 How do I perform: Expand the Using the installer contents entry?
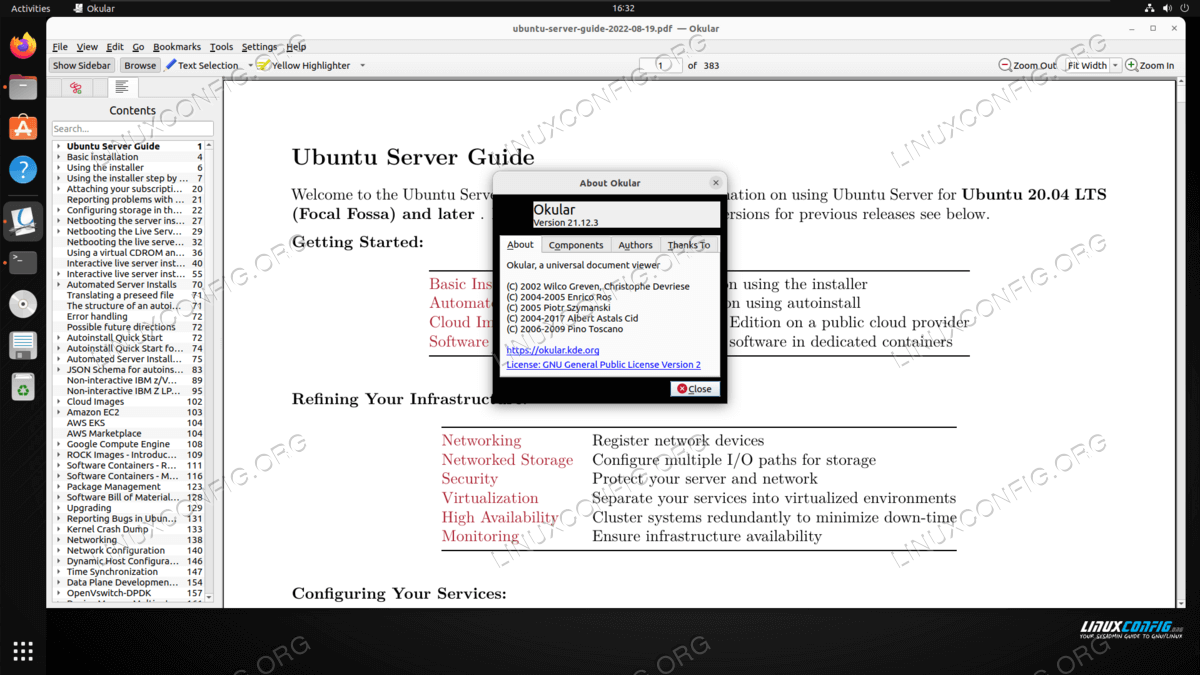(x=59, y=168)
